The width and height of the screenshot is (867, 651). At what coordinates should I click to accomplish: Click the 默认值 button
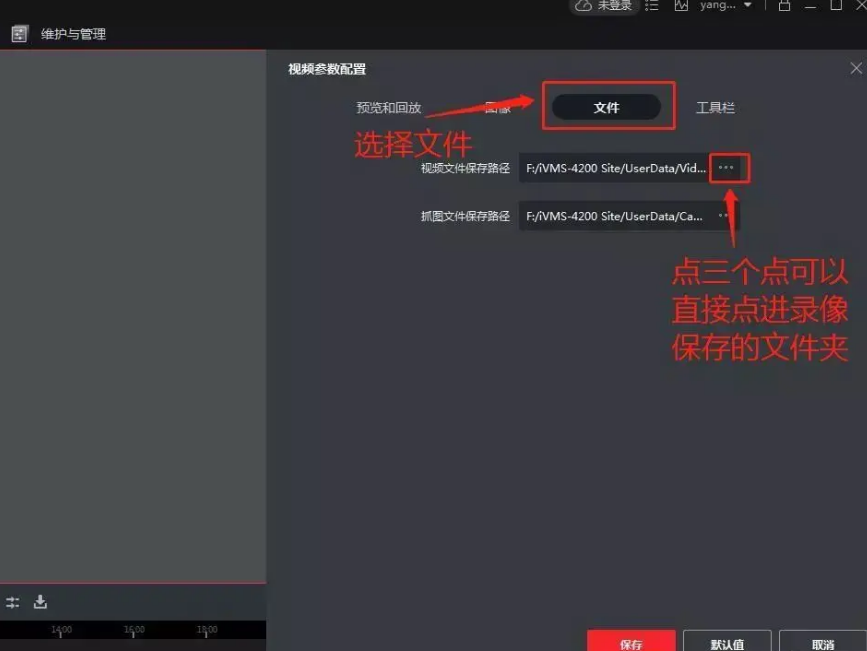coord(727,643)
